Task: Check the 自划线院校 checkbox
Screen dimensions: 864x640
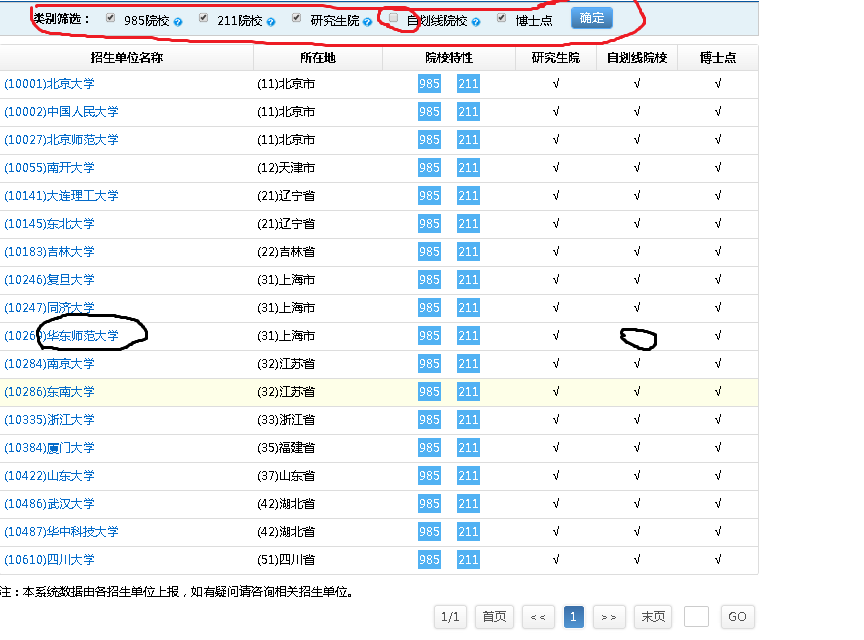Action: [x=393, y=18]
